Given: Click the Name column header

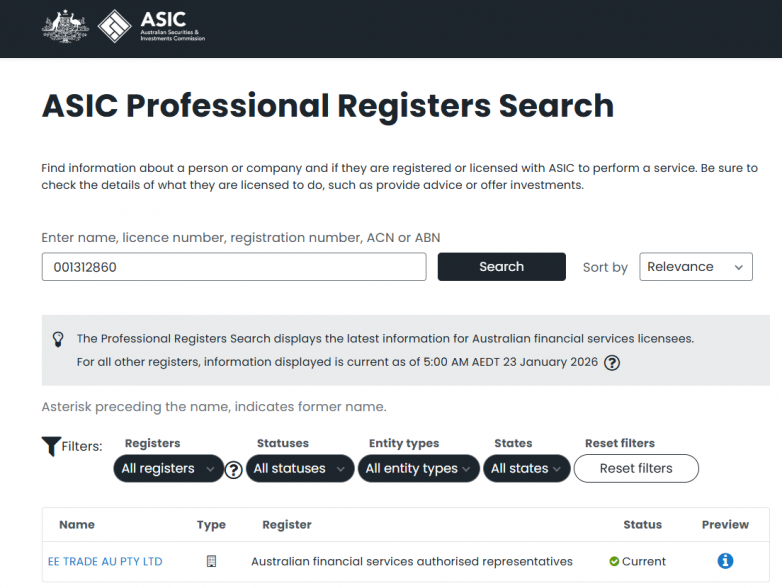Looking at the screenshot, I should [77, 524].
